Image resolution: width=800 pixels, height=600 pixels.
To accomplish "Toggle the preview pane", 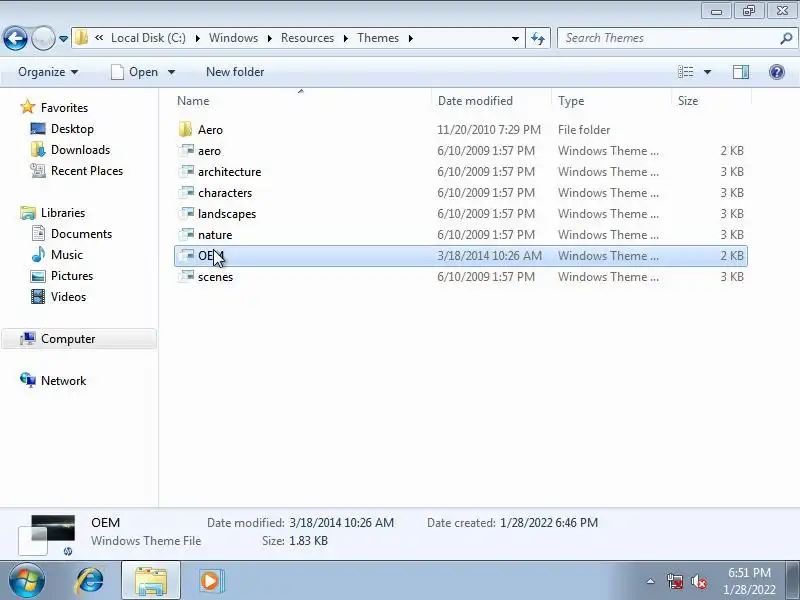I will click(741, 72).
